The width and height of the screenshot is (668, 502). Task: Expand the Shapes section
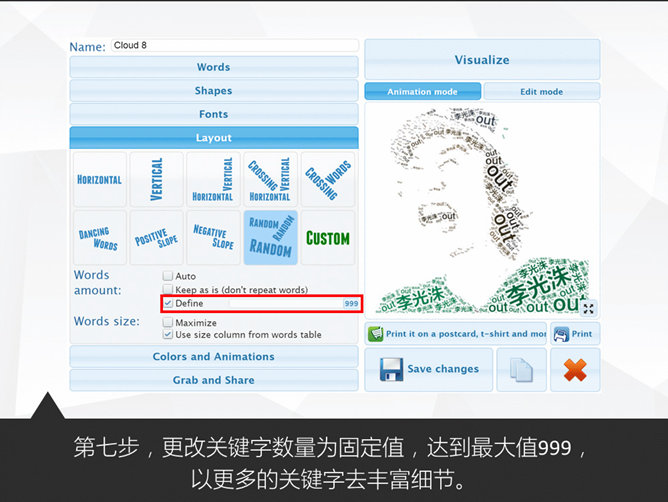click(x=213, y=91)
